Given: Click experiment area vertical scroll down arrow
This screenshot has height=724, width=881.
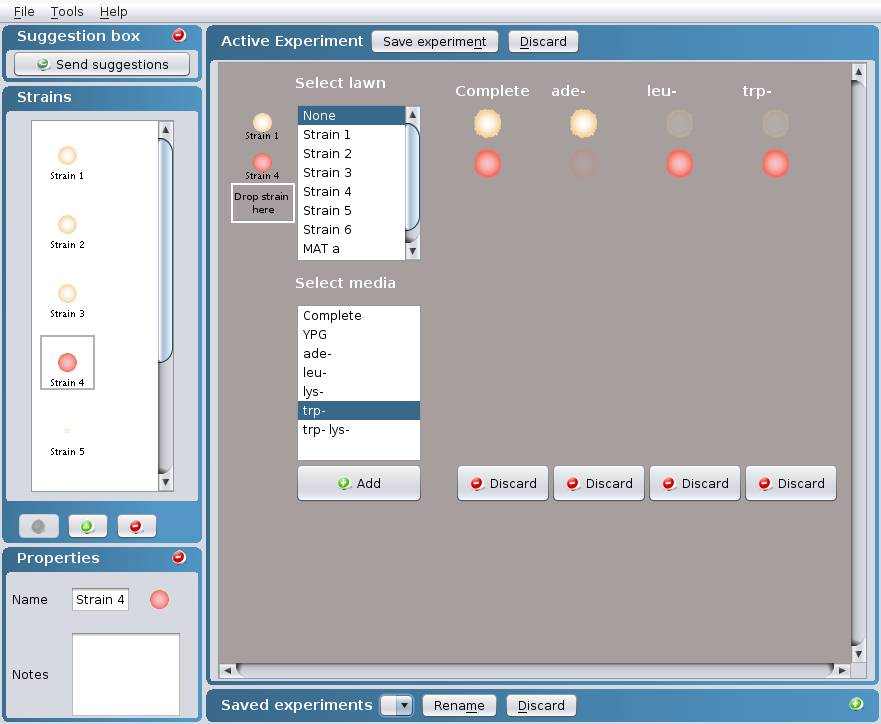Looking at the screenshot, I should coord(858,654).
